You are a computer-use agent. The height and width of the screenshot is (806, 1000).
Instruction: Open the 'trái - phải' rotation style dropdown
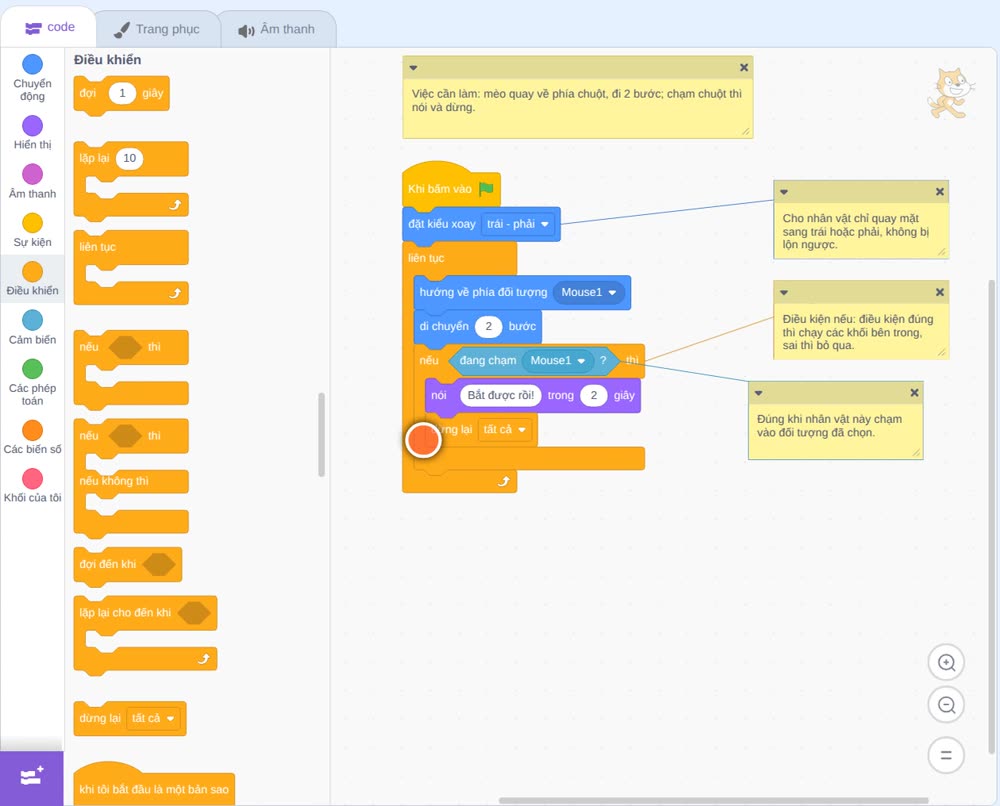517,224
